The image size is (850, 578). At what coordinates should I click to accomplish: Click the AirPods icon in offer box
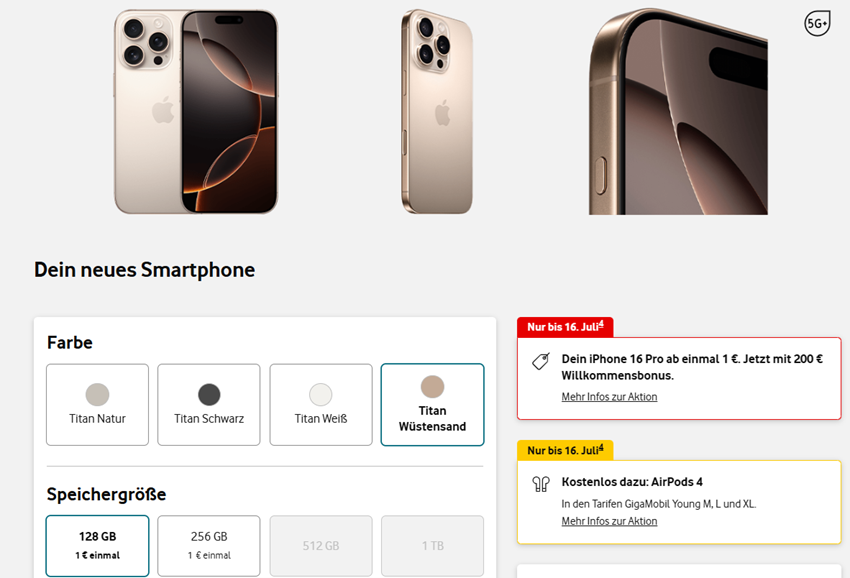coord(541,484)
